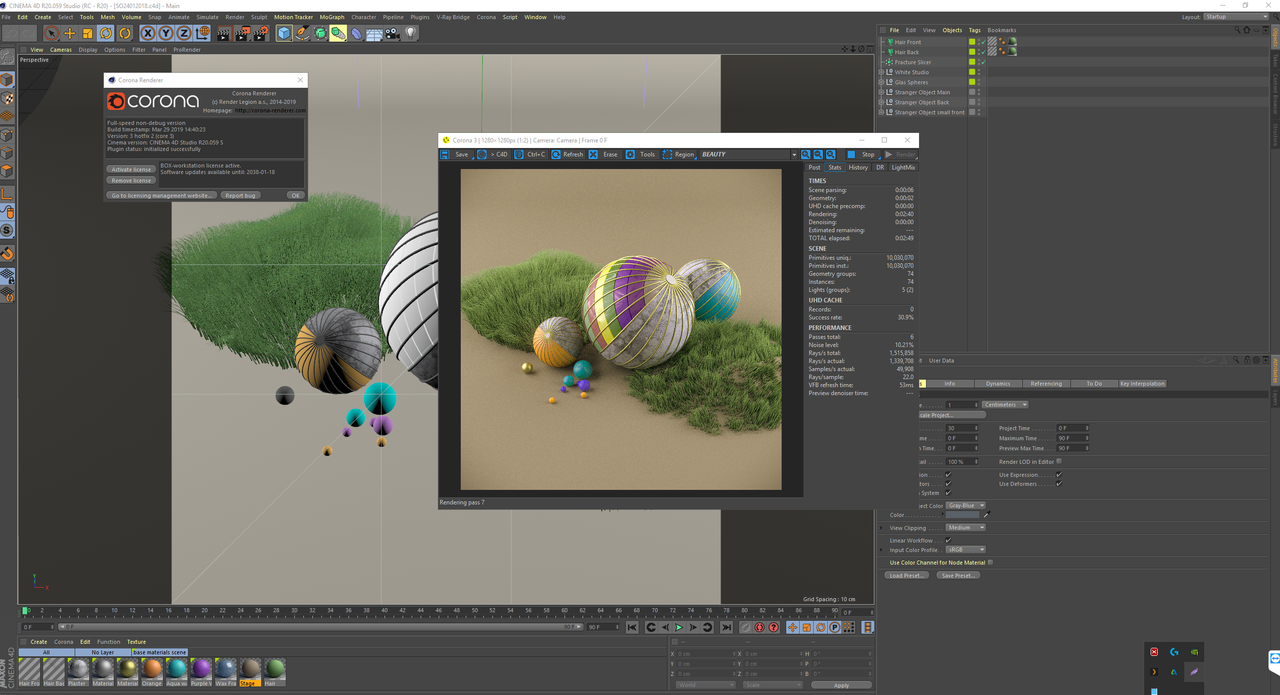This screenshot has height=695, width=1280.
Task: Click the Save Preset button
Action: tap(958, 576)
